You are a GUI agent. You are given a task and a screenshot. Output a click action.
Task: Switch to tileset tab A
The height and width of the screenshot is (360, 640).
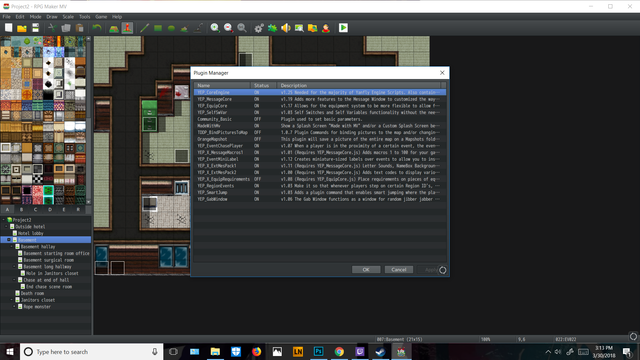[7, 209]
